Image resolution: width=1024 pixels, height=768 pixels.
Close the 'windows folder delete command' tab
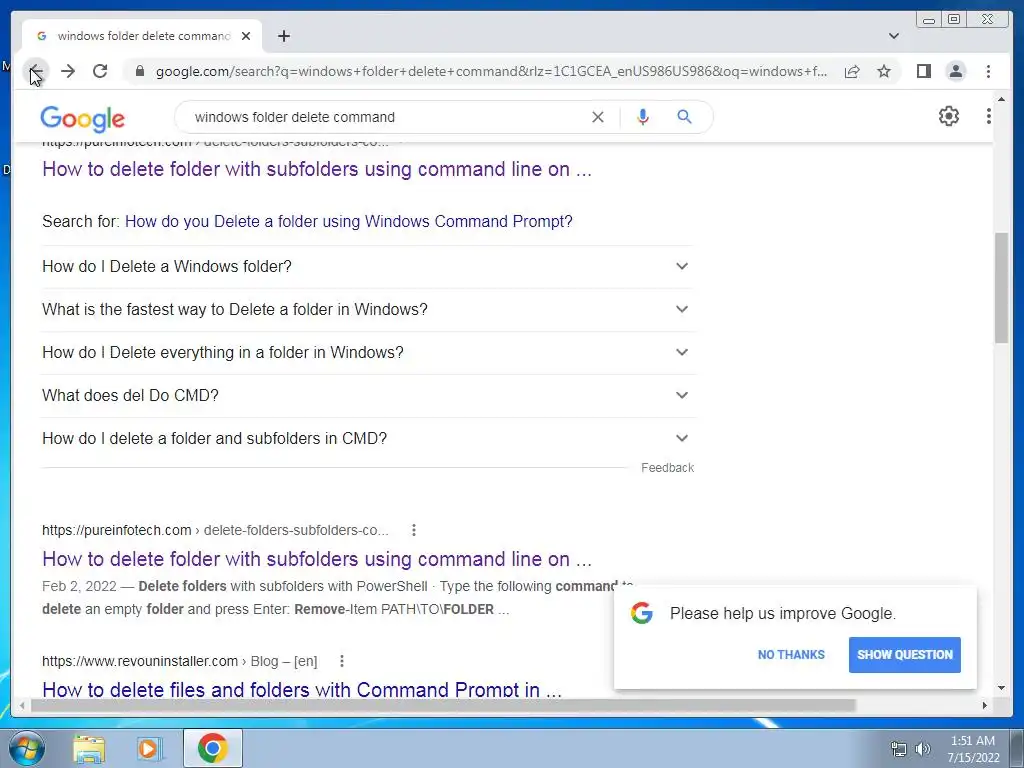(x=246, y=36)
